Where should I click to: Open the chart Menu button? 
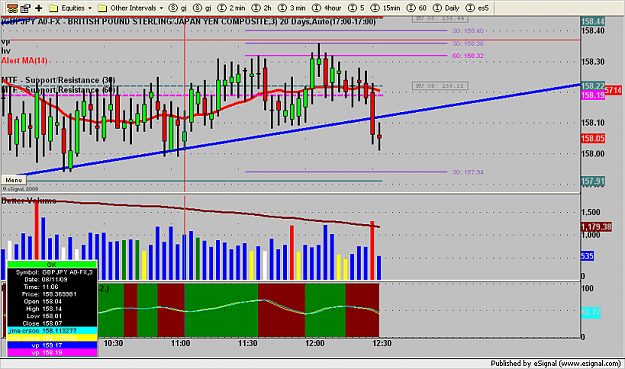[13, 180]
